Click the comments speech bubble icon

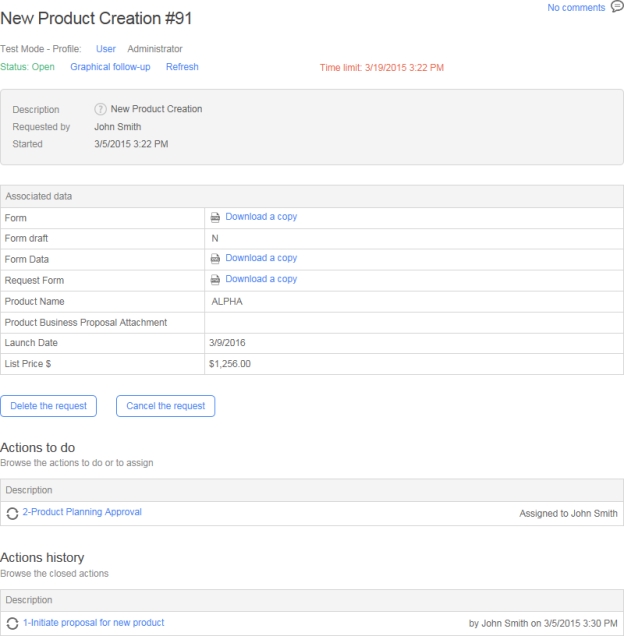click(x=616, y=7)
